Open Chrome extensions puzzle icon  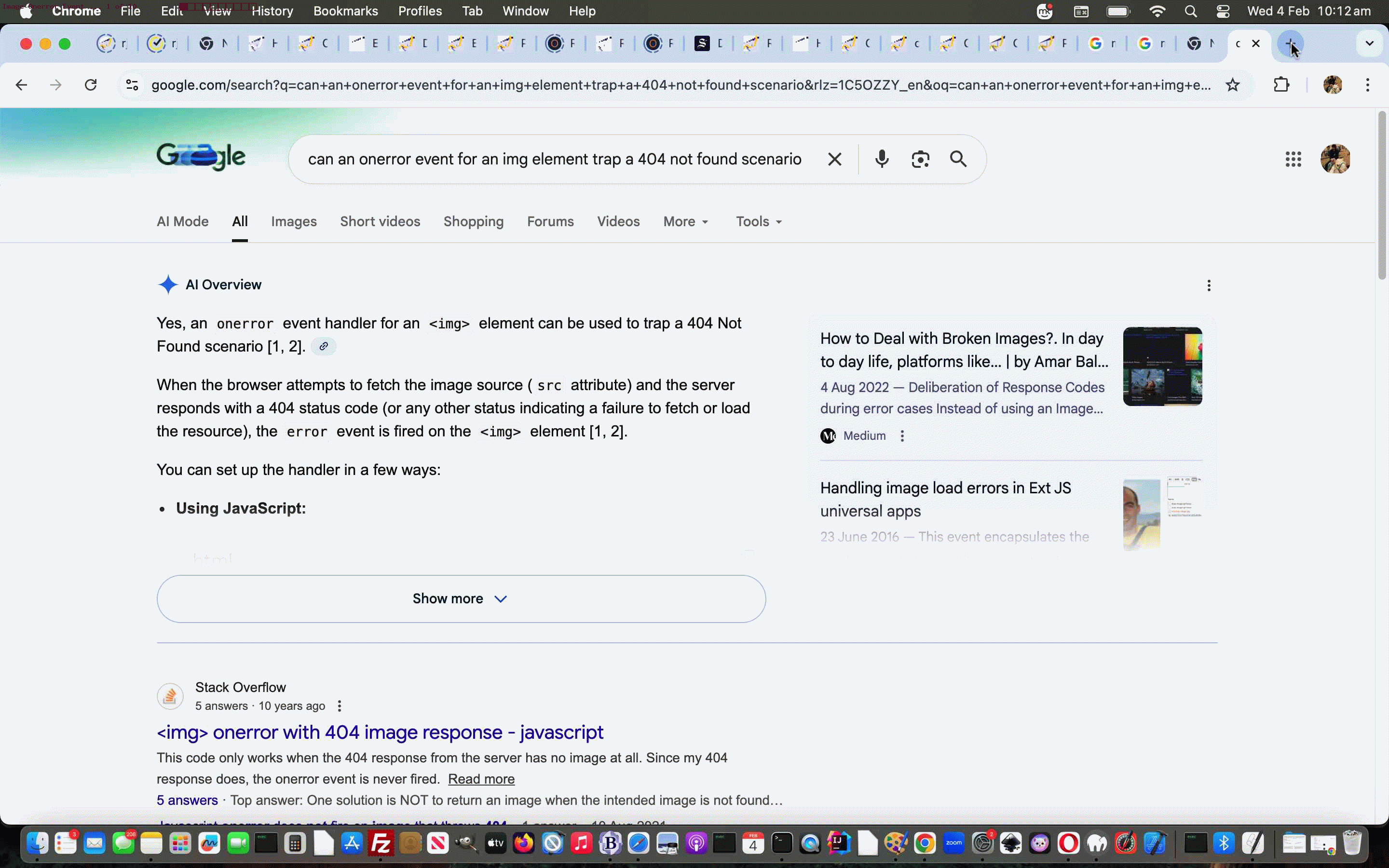1281,85
